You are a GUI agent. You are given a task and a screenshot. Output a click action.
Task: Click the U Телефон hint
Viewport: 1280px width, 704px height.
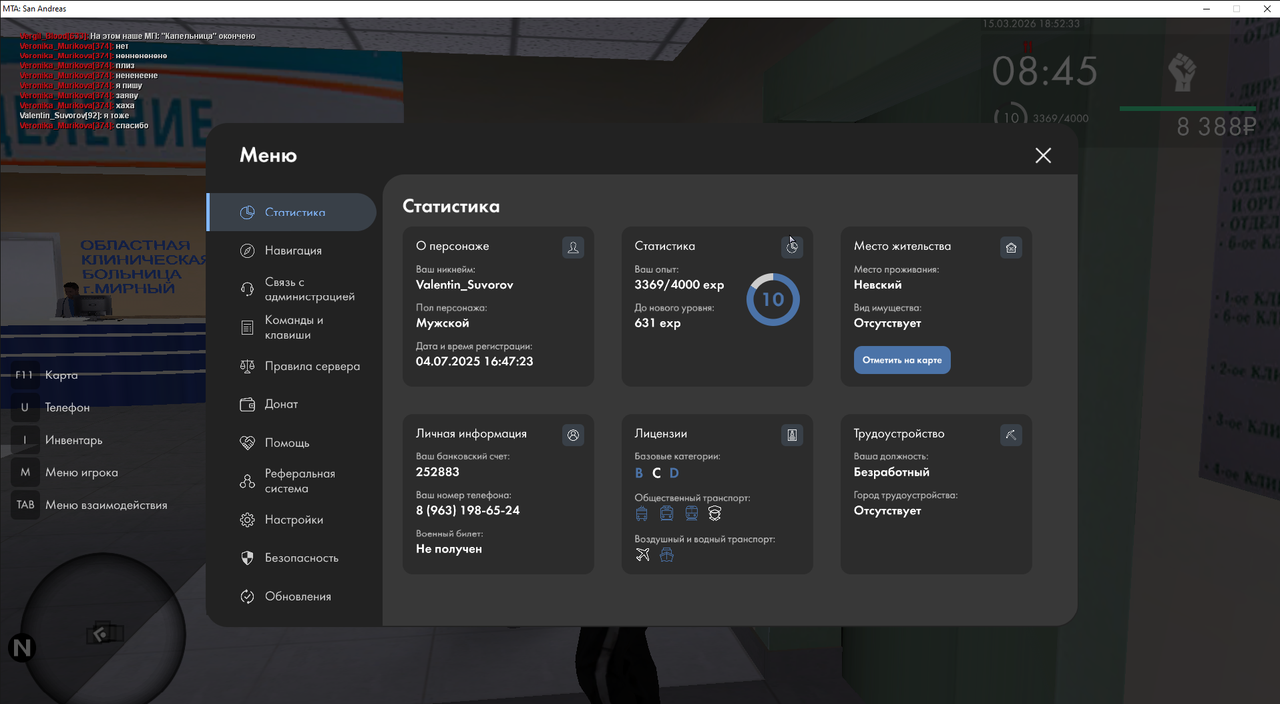(50, 408)
